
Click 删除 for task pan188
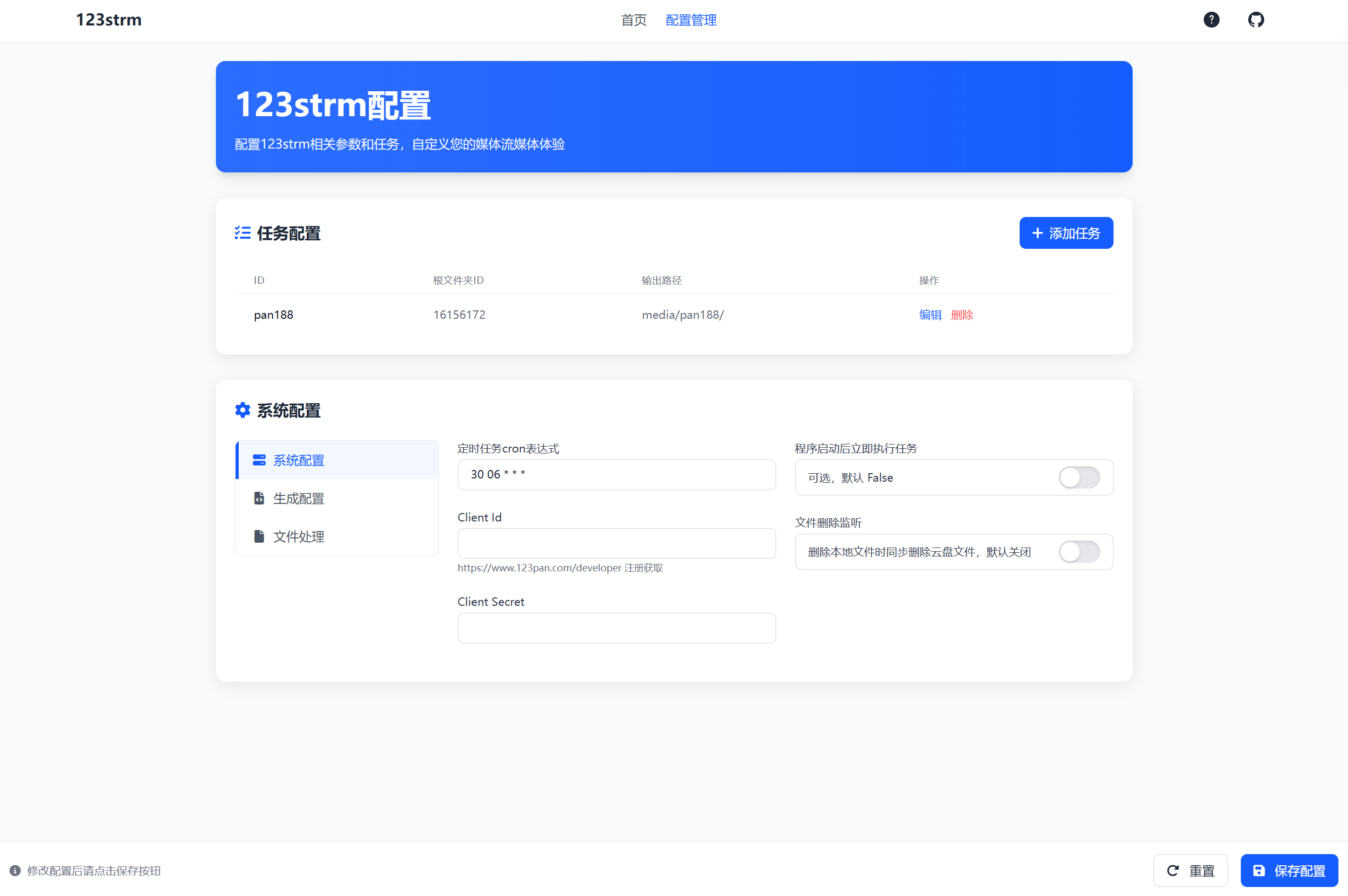(962, 315)
